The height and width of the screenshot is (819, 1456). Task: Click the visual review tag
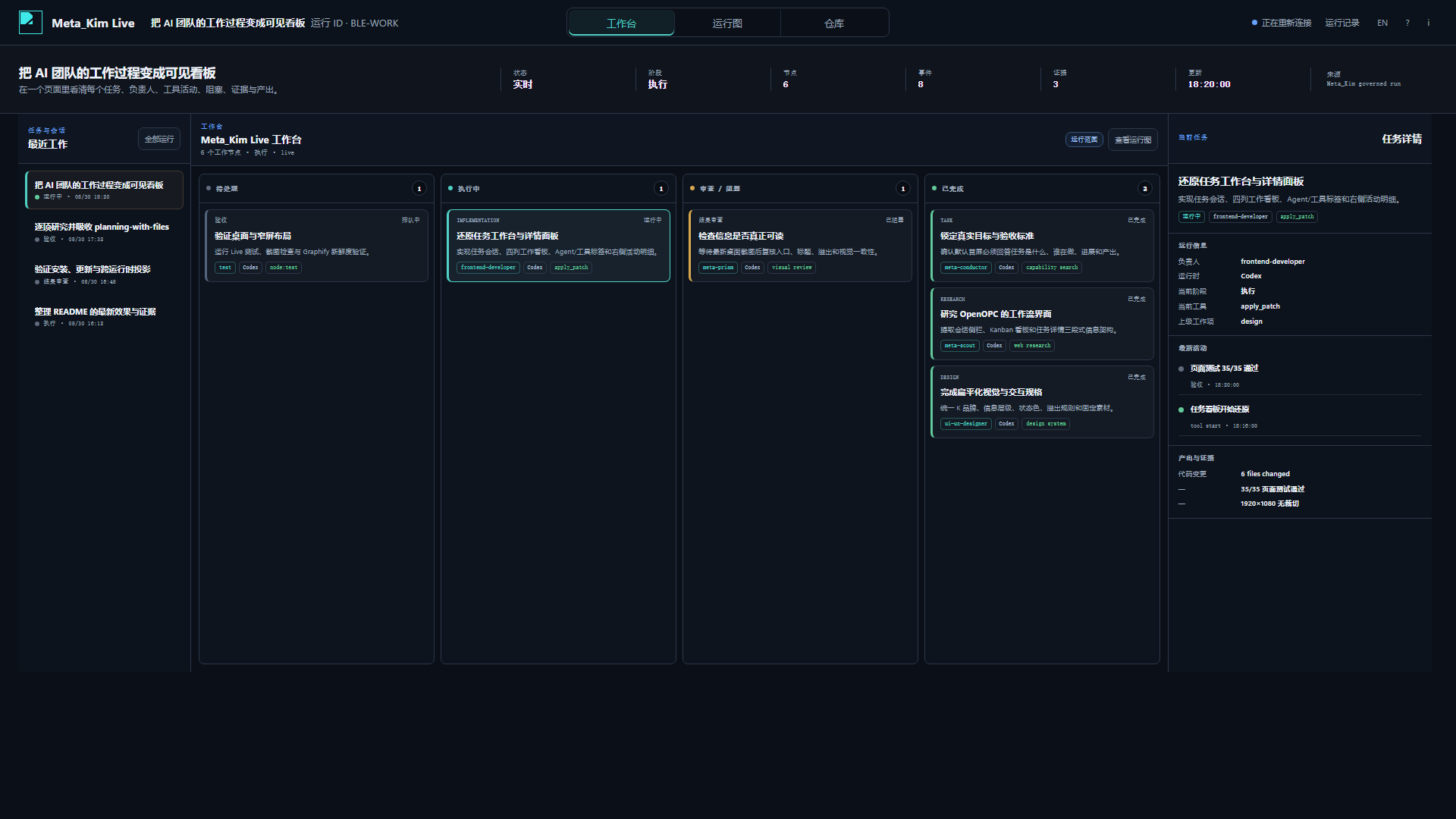point(792,268)
